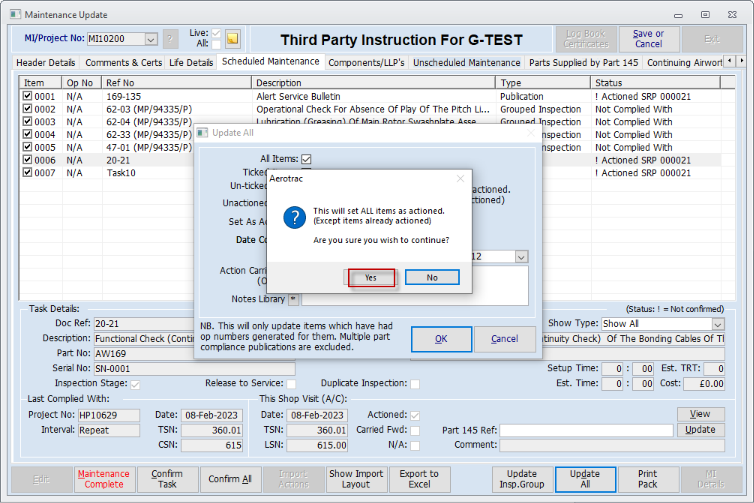Screen dimensions: 754x503
Task: Click the Notes Library asterisk button
Action: (294, 298)
